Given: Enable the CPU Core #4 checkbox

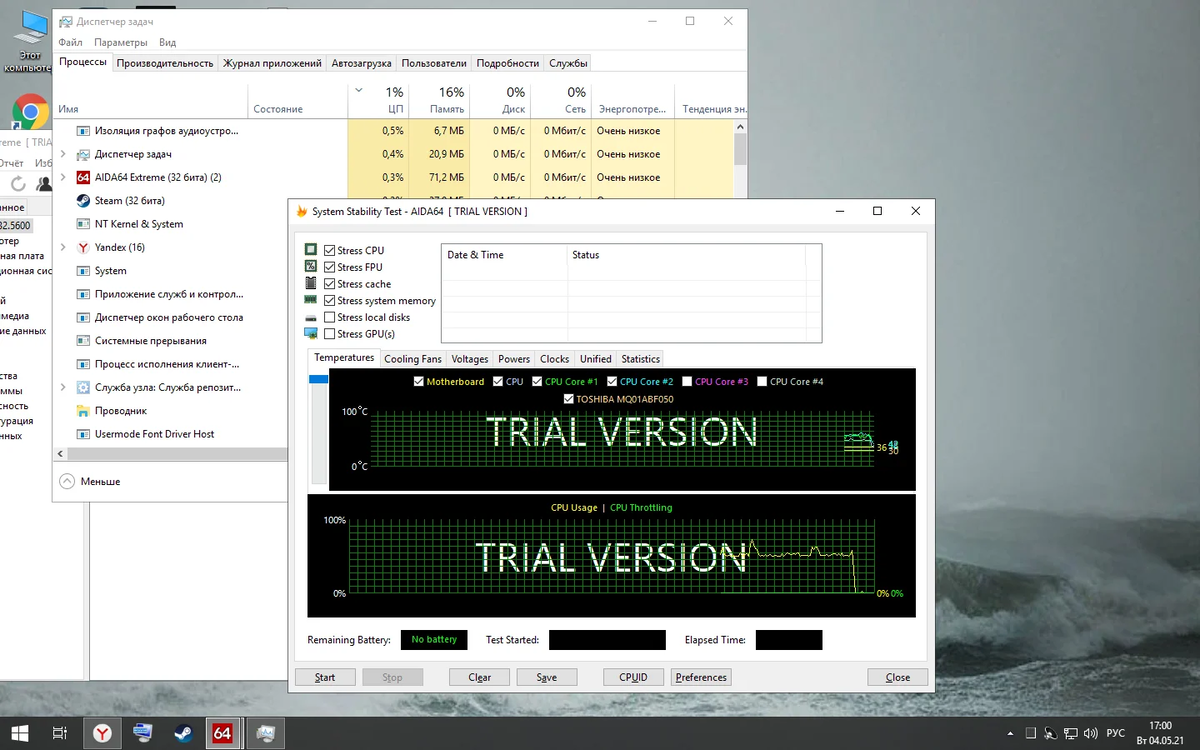Looking at the screenshot, I should point(762,382).
